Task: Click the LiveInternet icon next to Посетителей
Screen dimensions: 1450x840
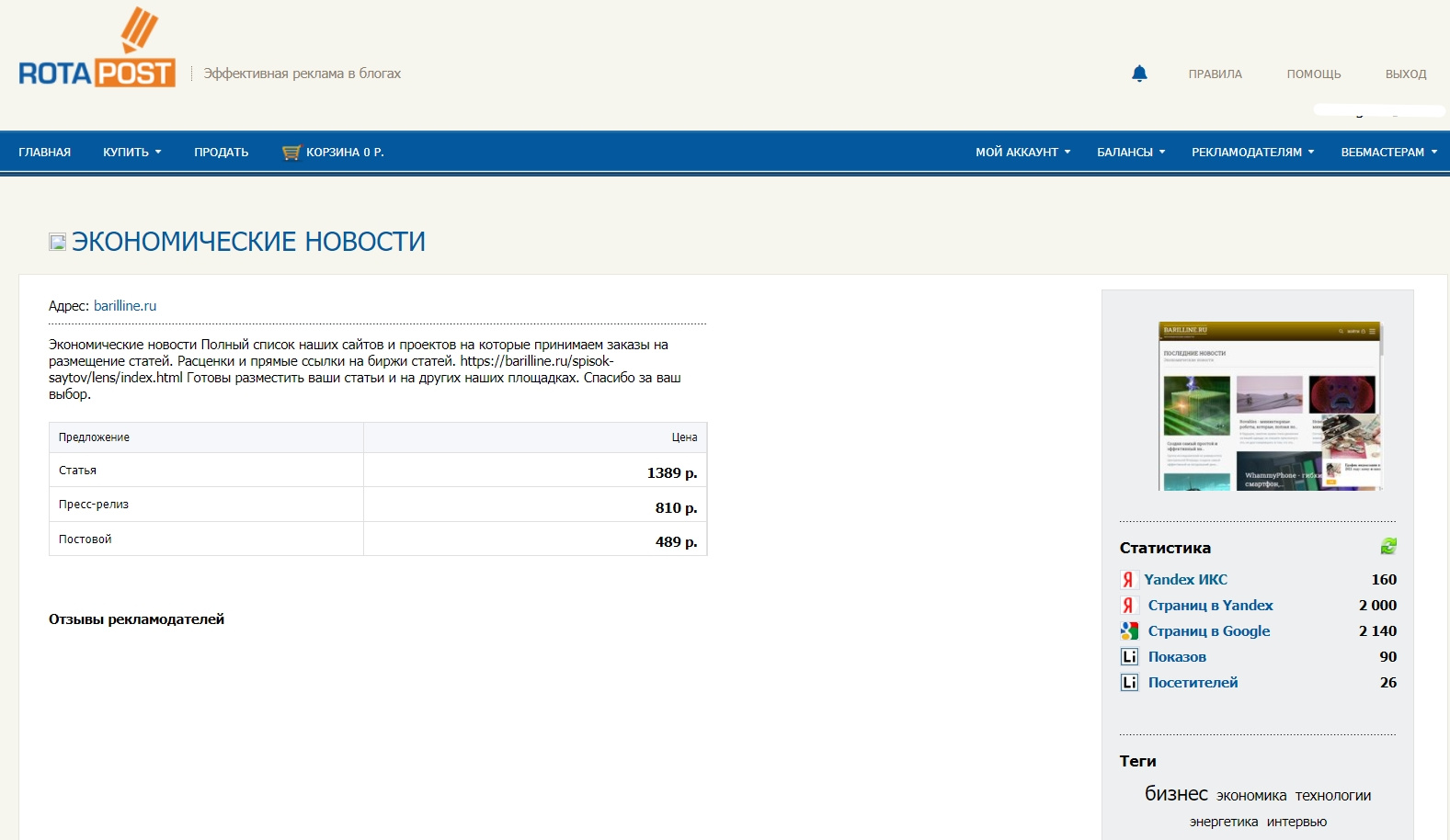Action: point(1129,683)
